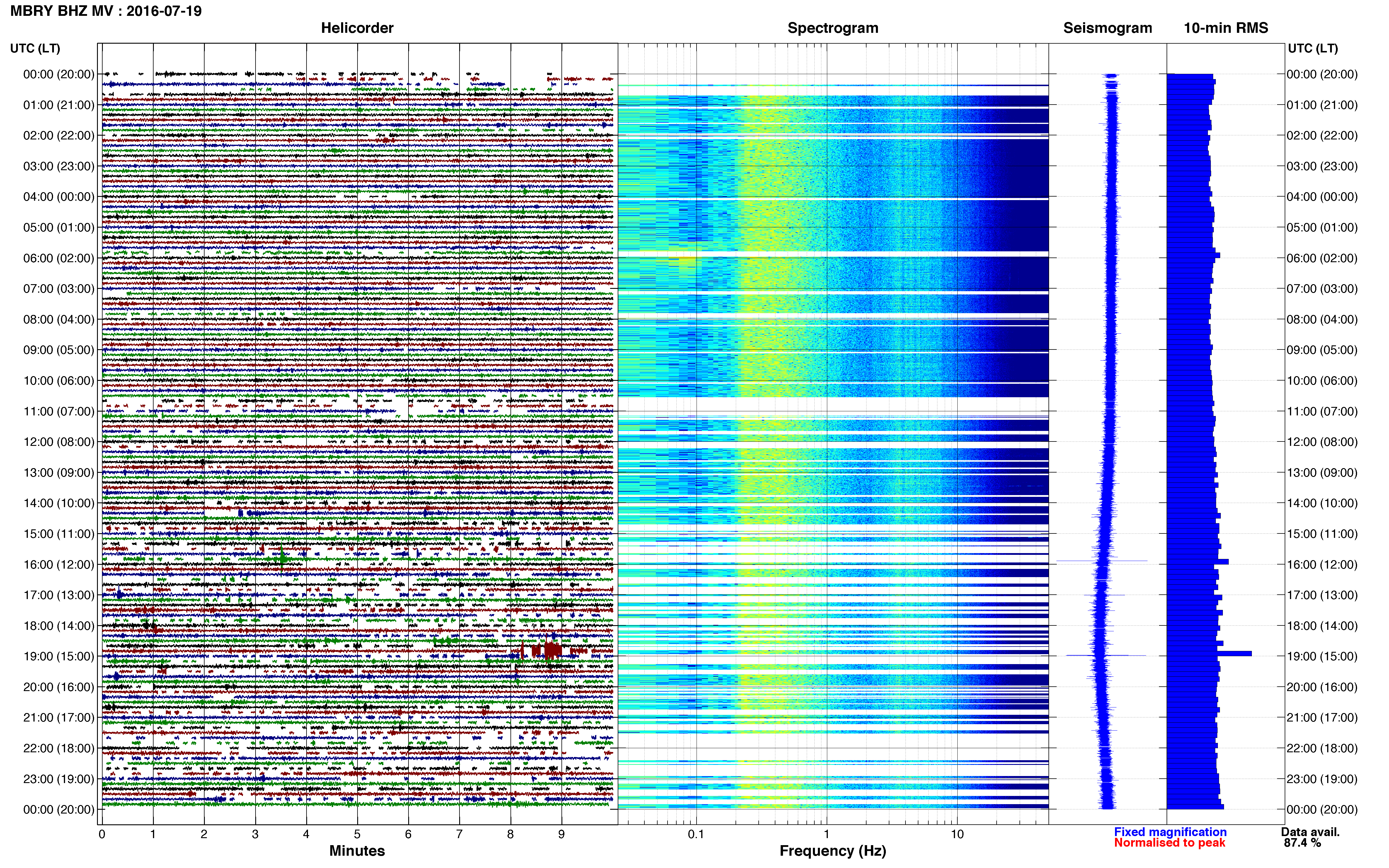
Task: Click the 'Minutes' axis title
Action: tap(357, 851)
